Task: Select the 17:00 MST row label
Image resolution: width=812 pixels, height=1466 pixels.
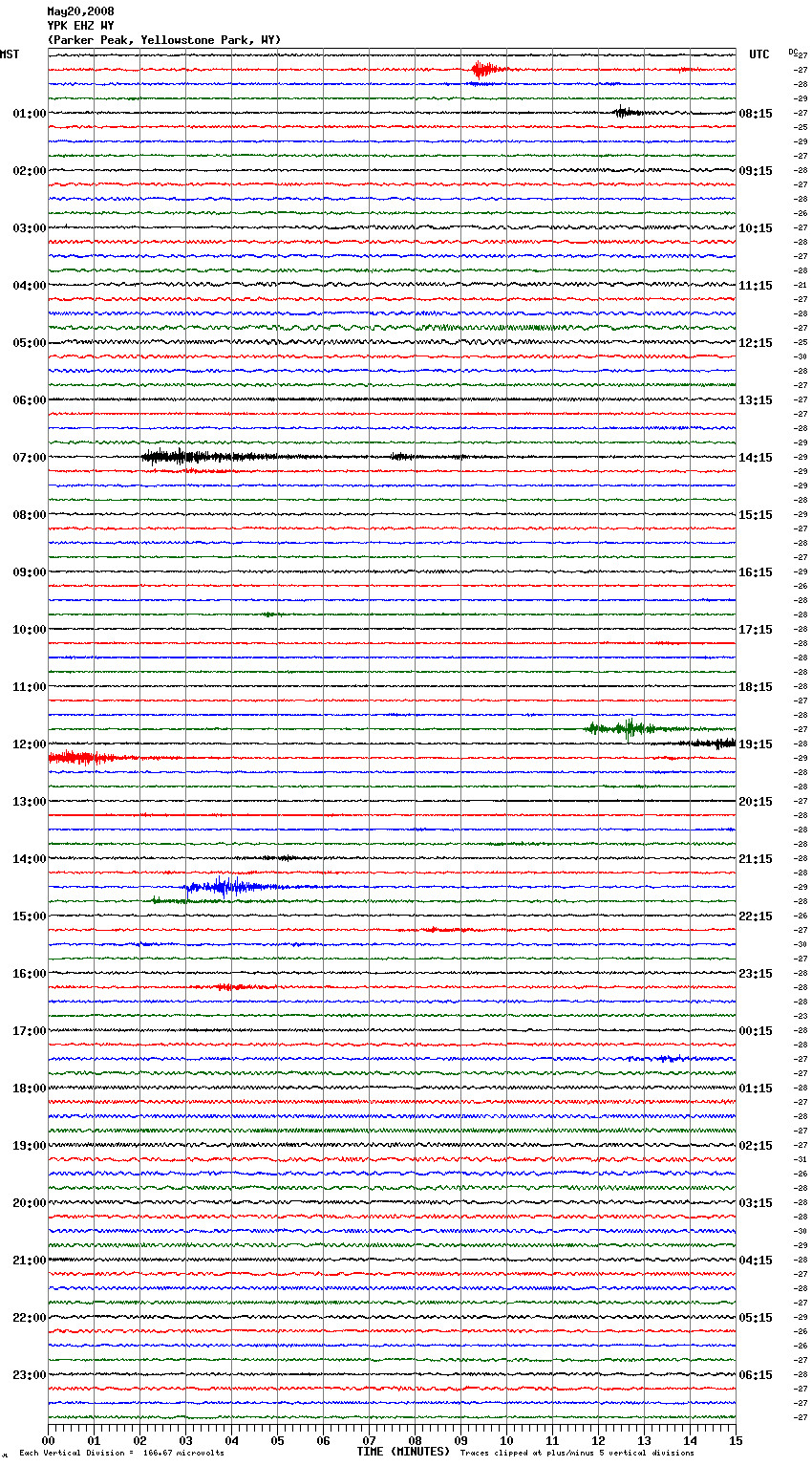Action: [30, 1030]
